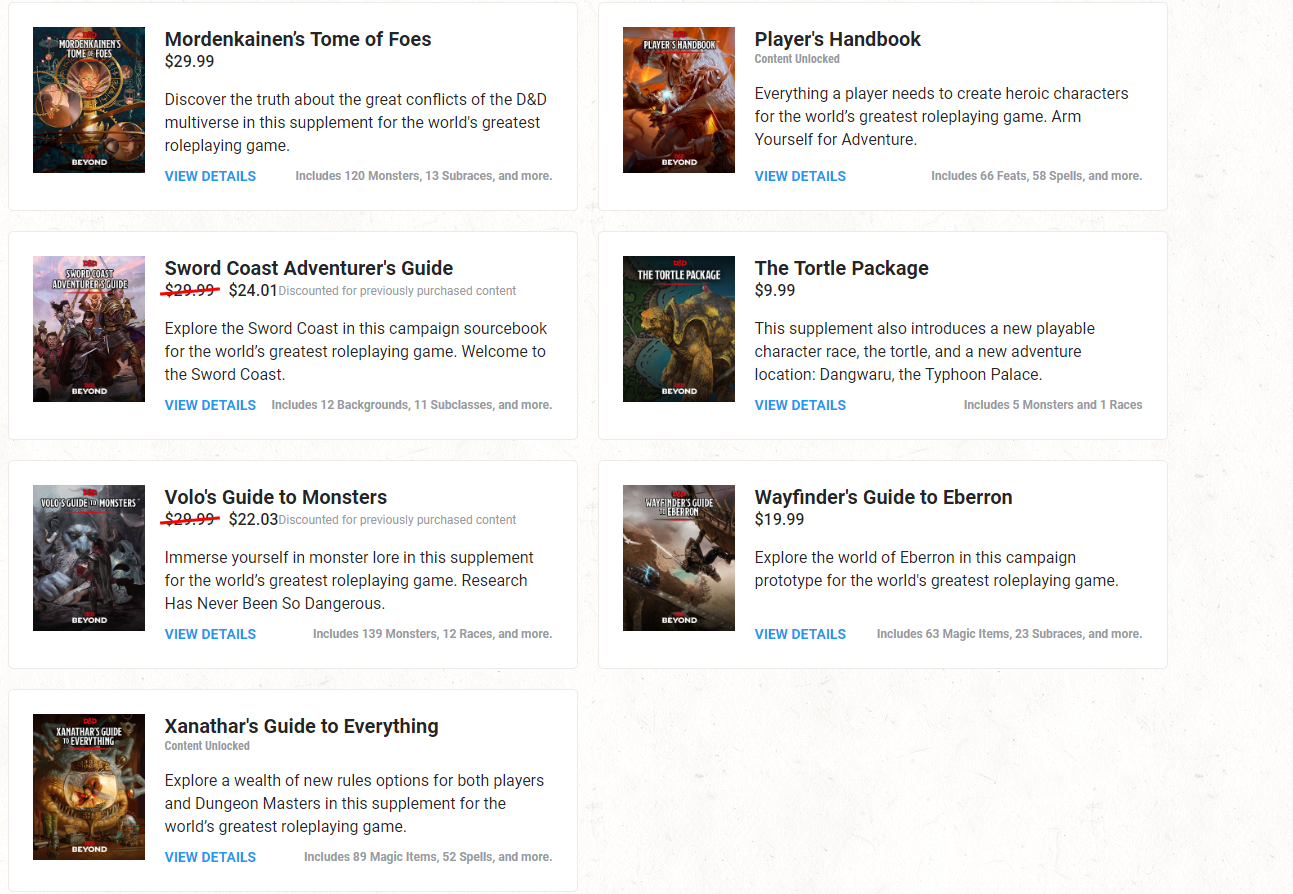Click 'Includes 89 Magic Items, 52 Spells' text
1293x894 pixels.
tap(428, 857)
